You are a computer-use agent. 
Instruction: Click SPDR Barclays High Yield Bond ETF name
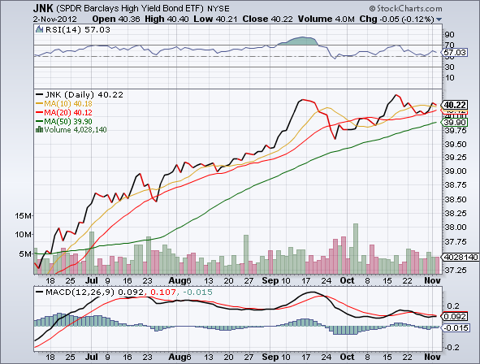coord(129,8)
